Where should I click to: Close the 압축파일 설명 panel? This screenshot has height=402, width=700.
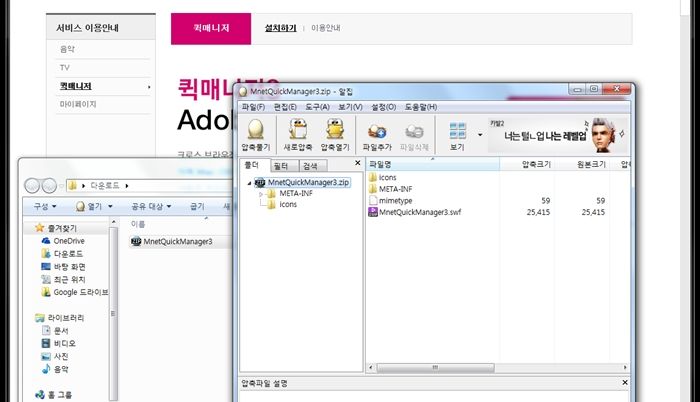click(625, 383)
